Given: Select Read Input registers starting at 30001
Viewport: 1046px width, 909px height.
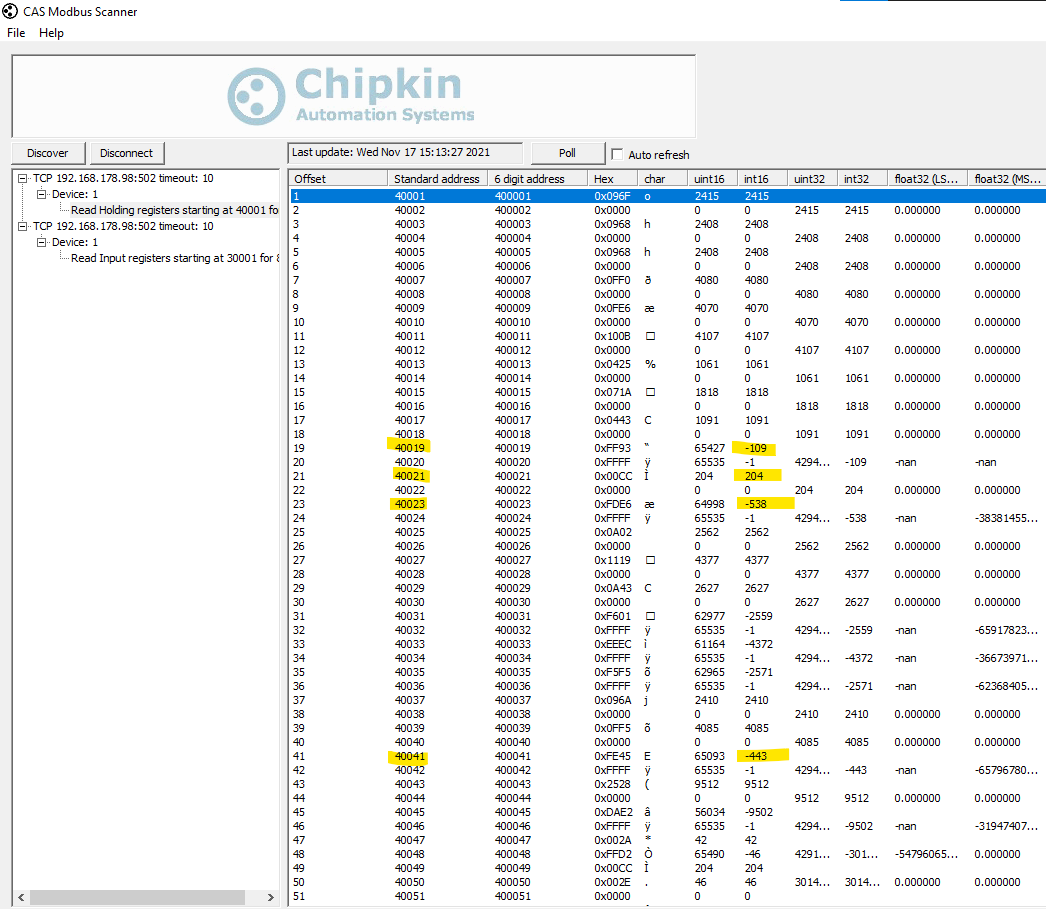Looking at the screenshot, I should (x=175, y=258).
